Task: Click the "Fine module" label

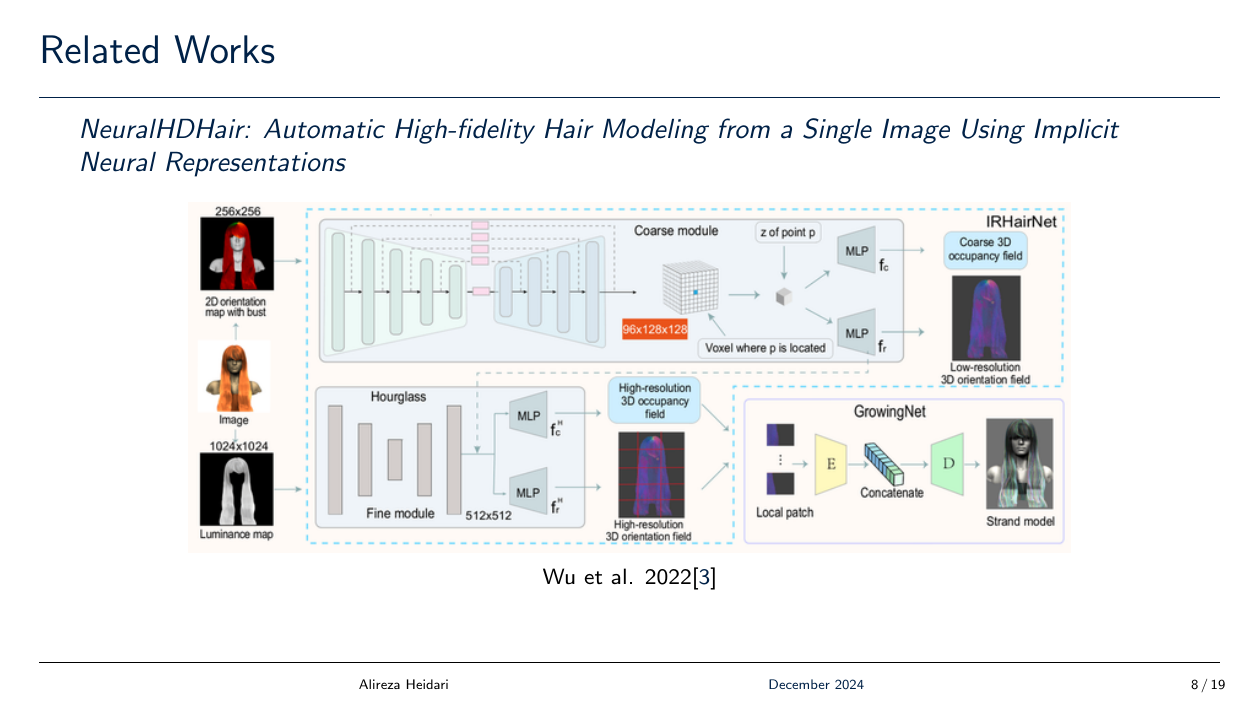Action: [x=400, y=513]
